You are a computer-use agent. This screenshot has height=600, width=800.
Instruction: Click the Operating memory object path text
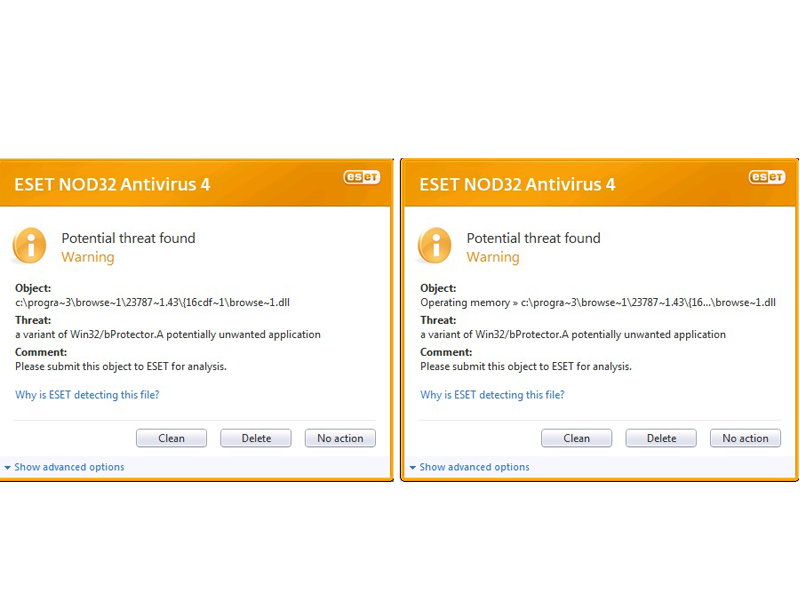[x=598, y=302]
